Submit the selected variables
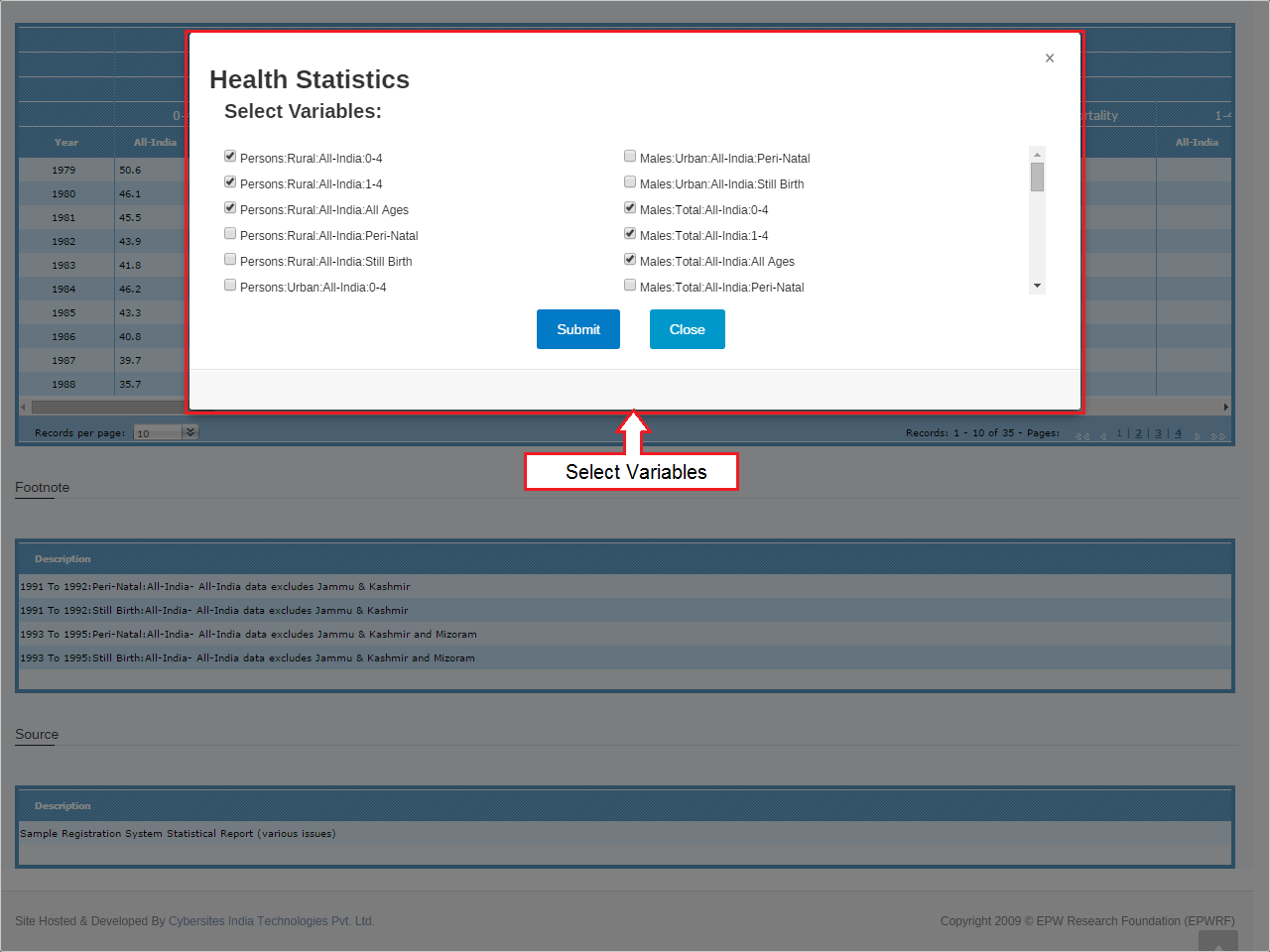The height and width of the screenshot is (952, 1270). point(577,329)
